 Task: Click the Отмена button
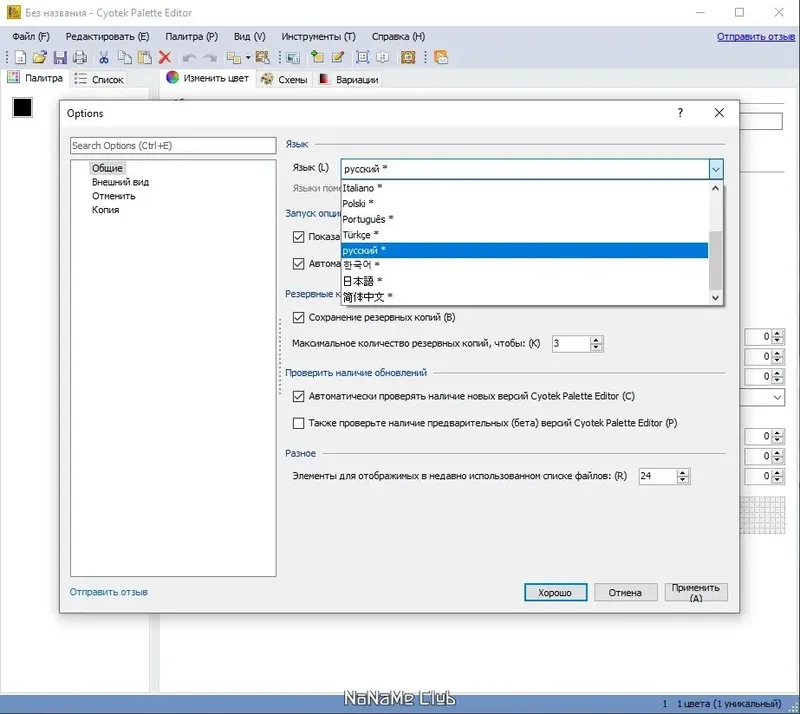(626, 593)
